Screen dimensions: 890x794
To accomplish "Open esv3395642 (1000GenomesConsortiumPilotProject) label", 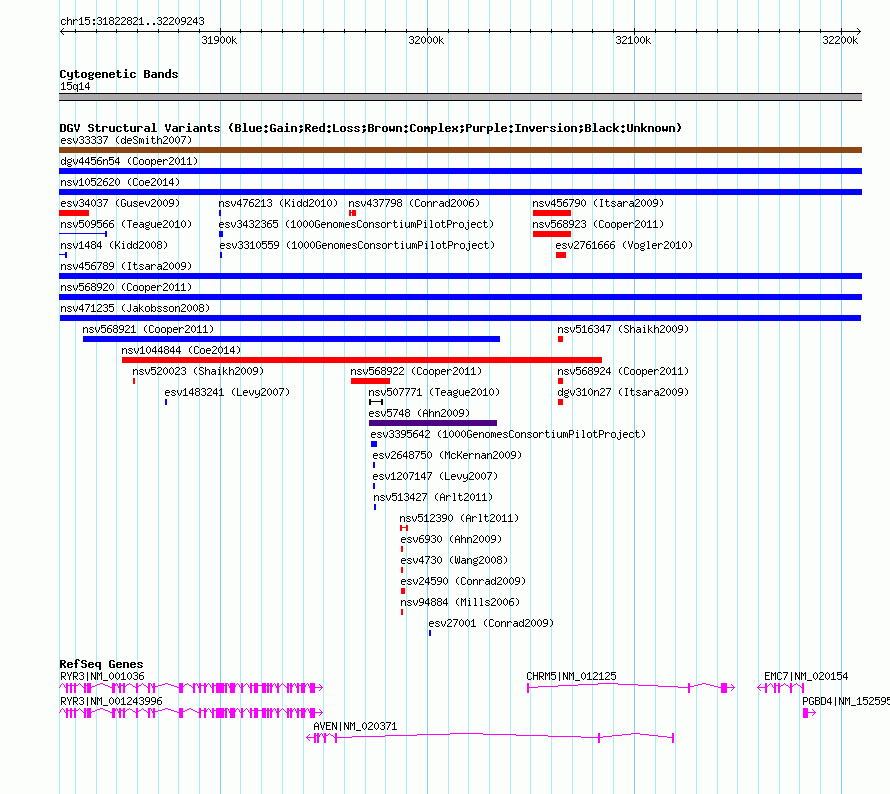I will pos(508,434).
